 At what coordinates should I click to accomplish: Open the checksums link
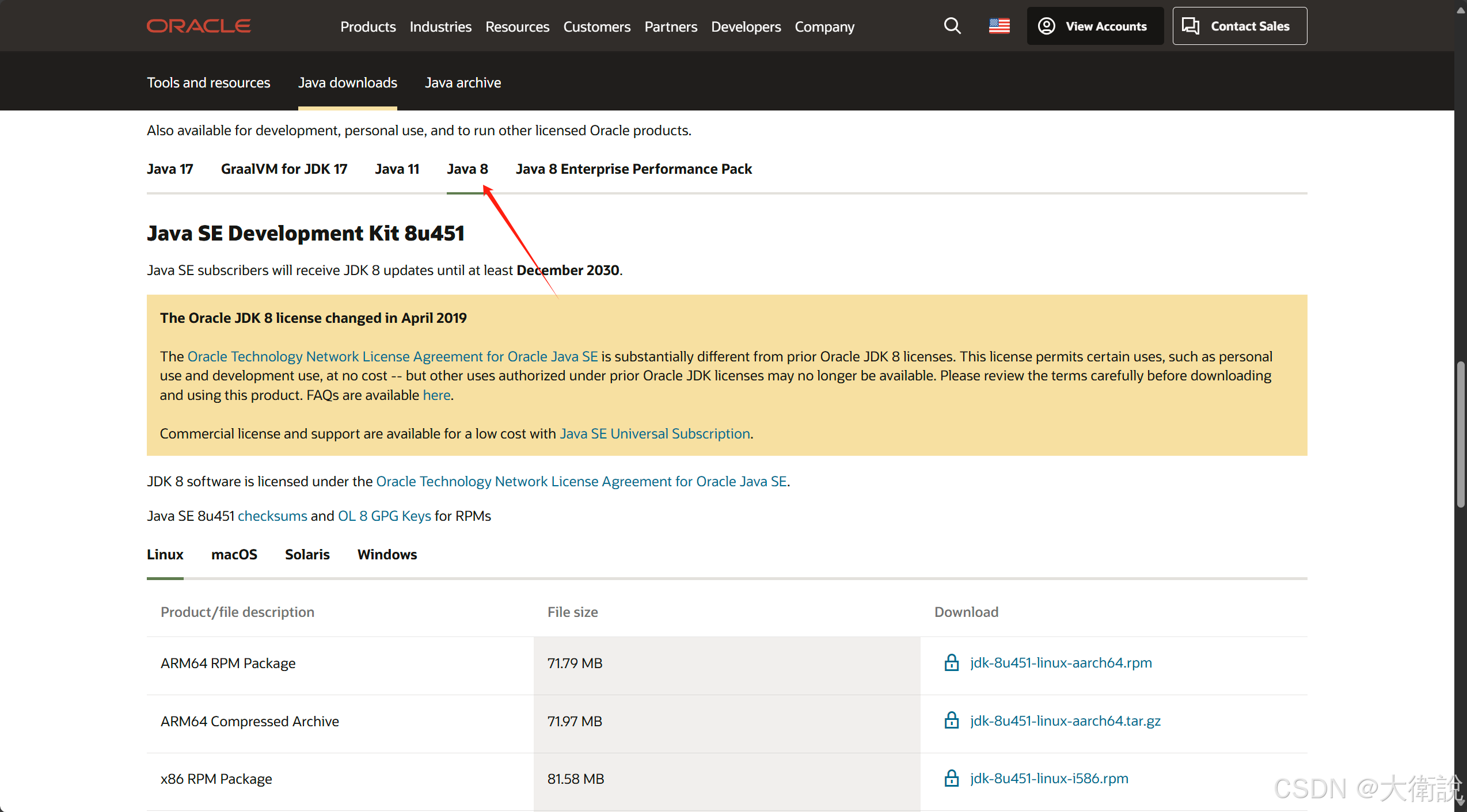coord(272,516)
